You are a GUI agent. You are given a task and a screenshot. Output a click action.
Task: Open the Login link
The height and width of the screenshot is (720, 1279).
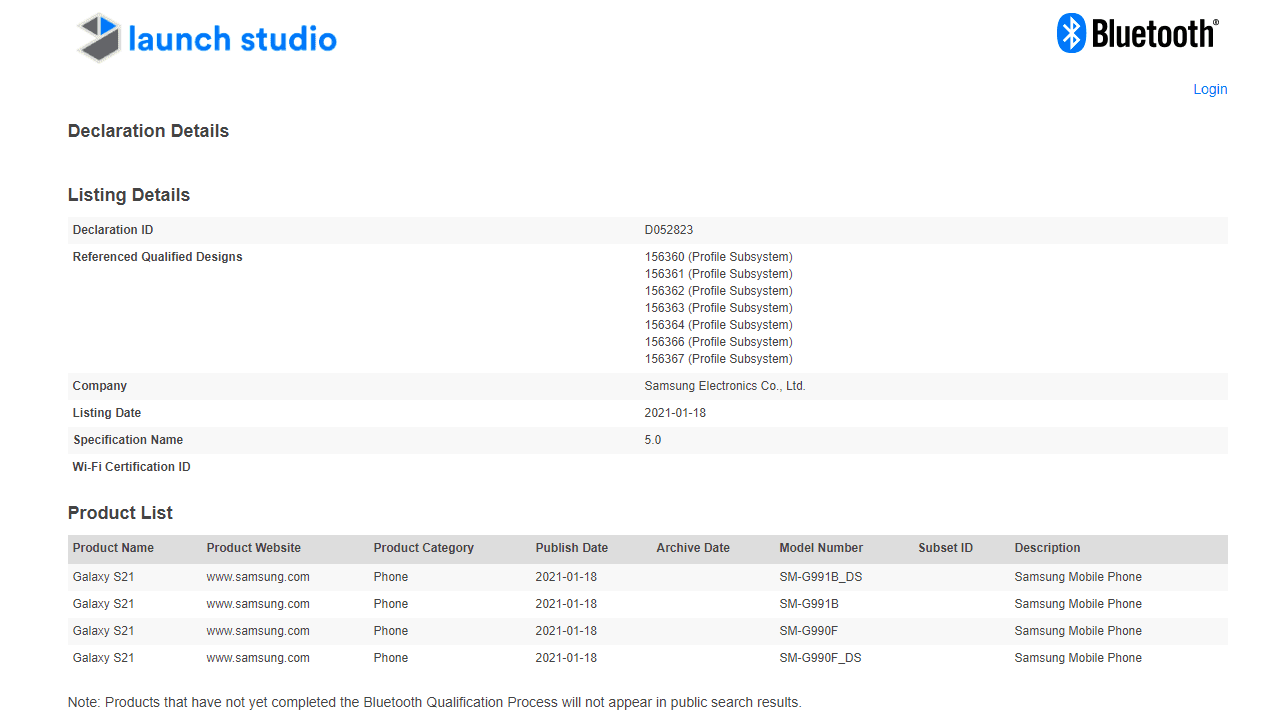pos(1210,89)
